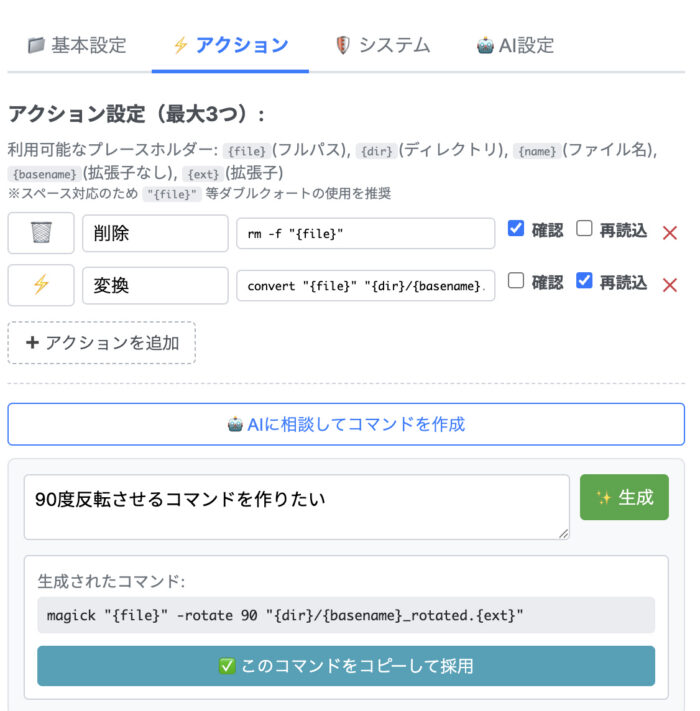Viewport: 700px width, 711px height.
Task: Switch to the 基本設定 tab
Action: 77,45
